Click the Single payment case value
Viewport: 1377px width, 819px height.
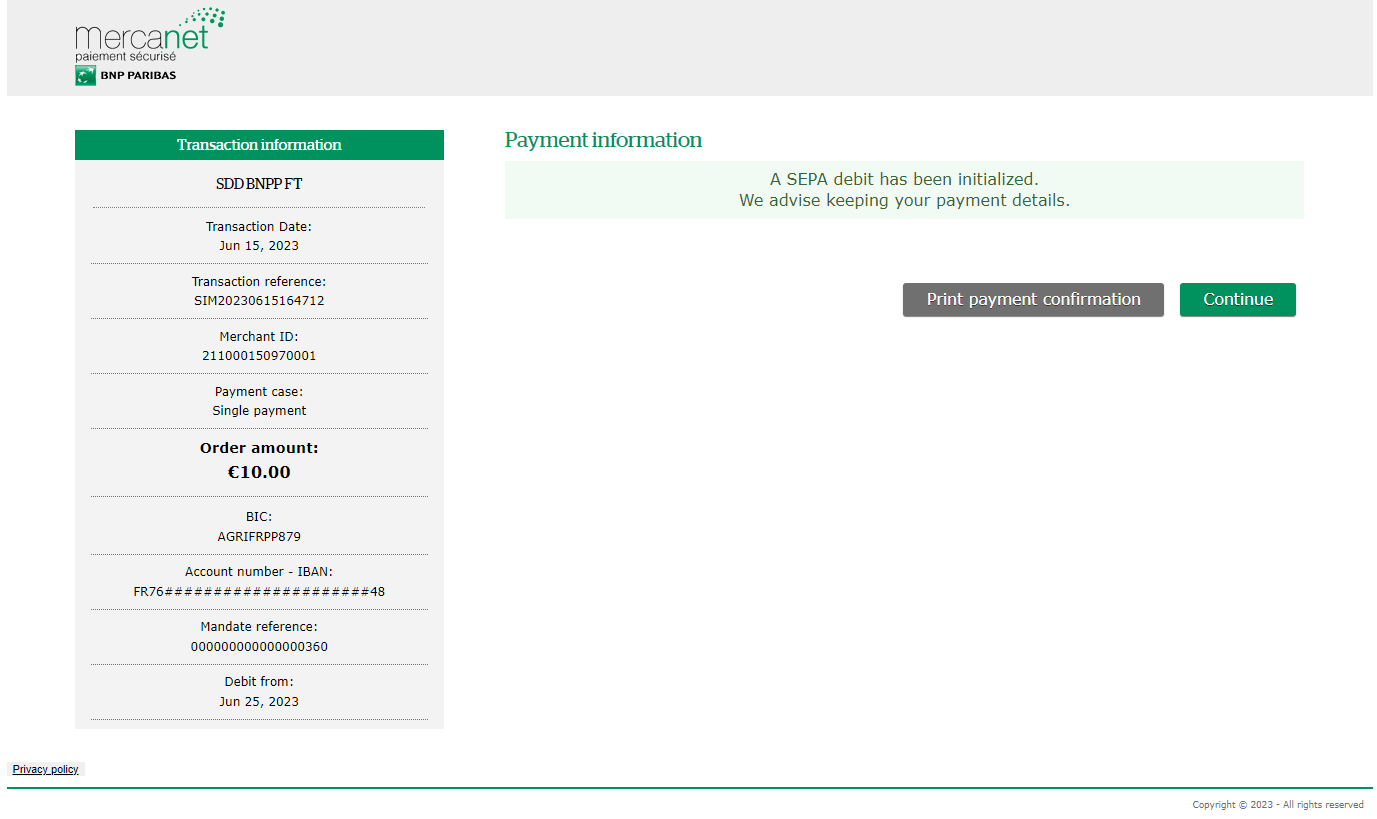259,411
